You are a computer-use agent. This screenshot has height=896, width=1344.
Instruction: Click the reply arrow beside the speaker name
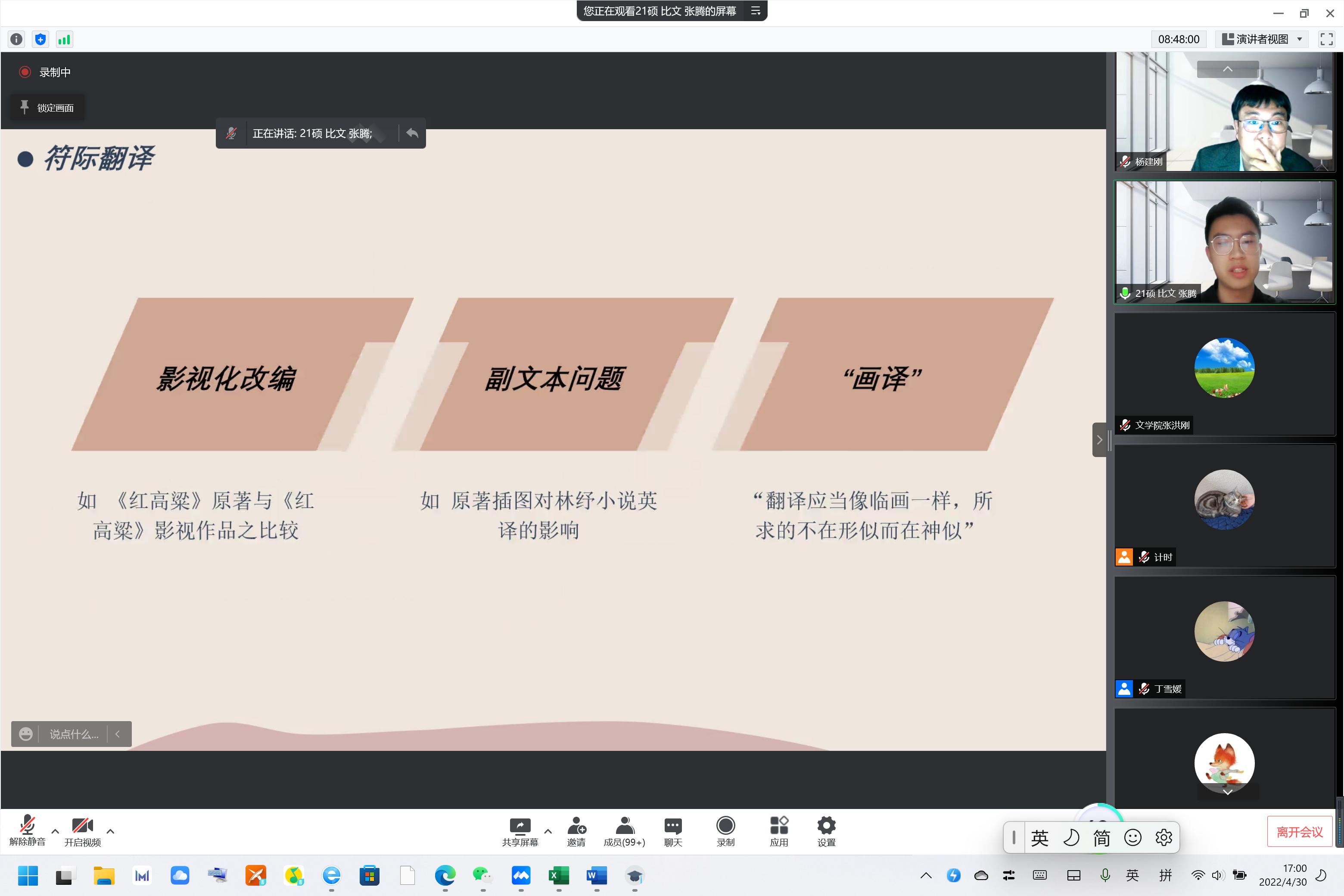(412, 133)
